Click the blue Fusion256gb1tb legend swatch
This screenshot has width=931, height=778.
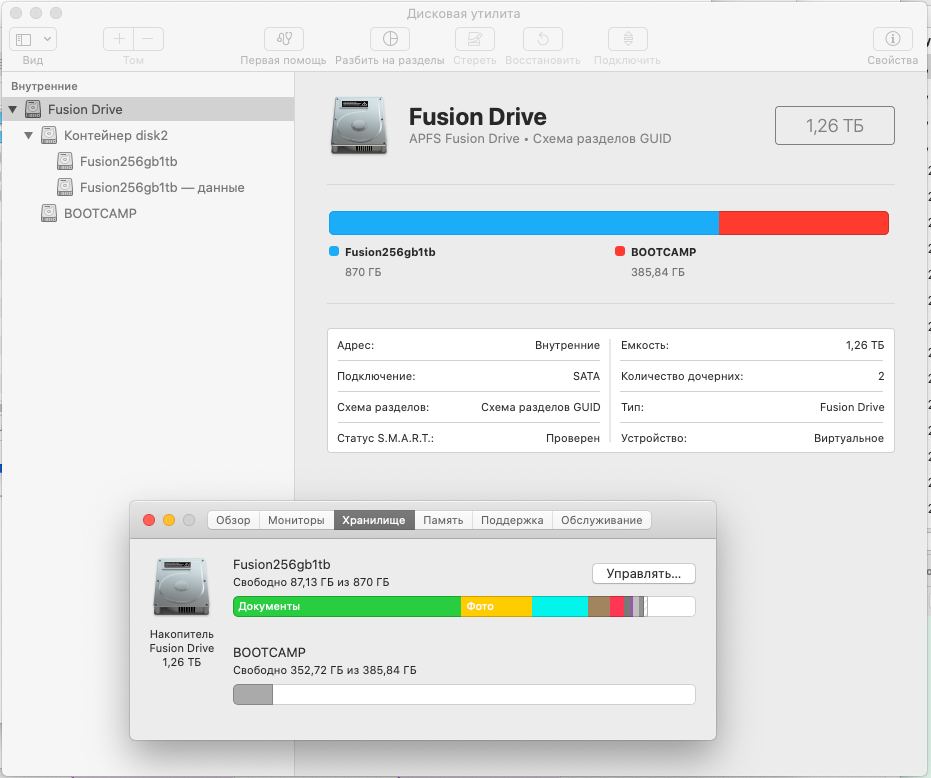(334, 252)
